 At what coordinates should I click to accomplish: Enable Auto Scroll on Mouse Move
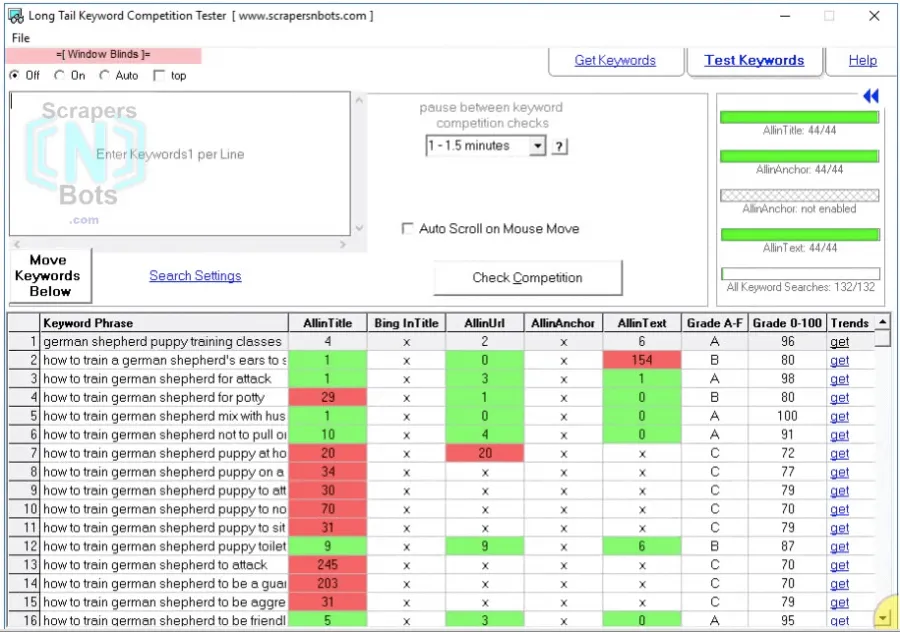pos(407,228)
